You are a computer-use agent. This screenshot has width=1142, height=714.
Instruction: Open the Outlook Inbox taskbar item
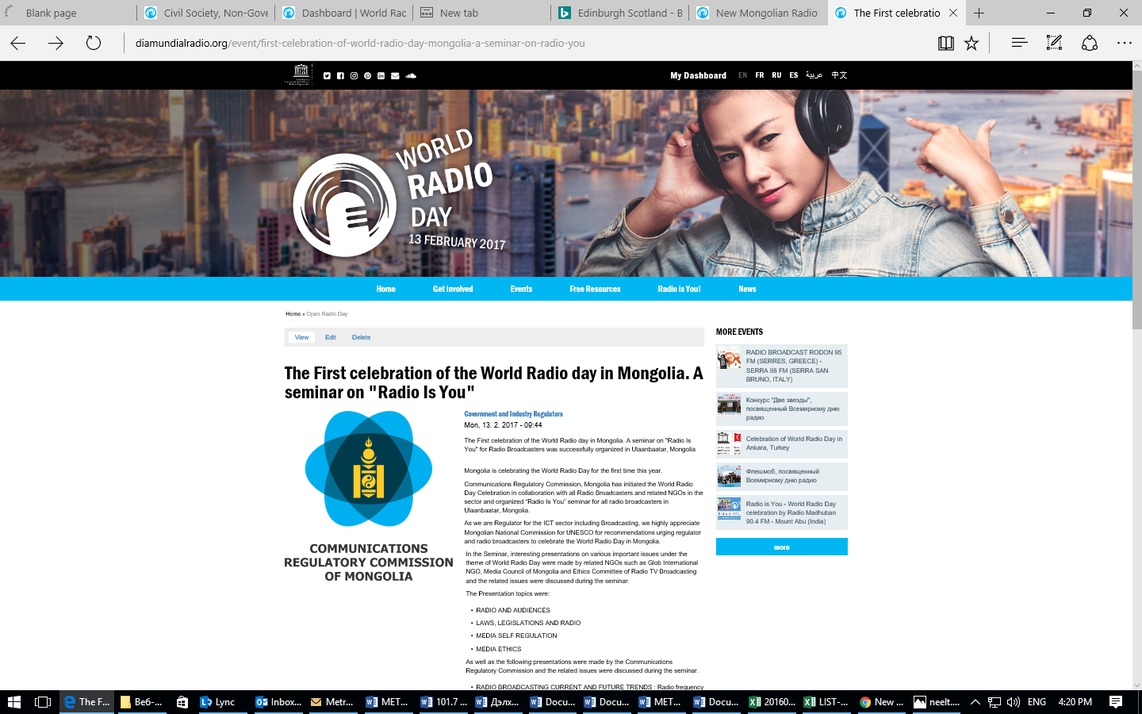click(x=279, y=702)
